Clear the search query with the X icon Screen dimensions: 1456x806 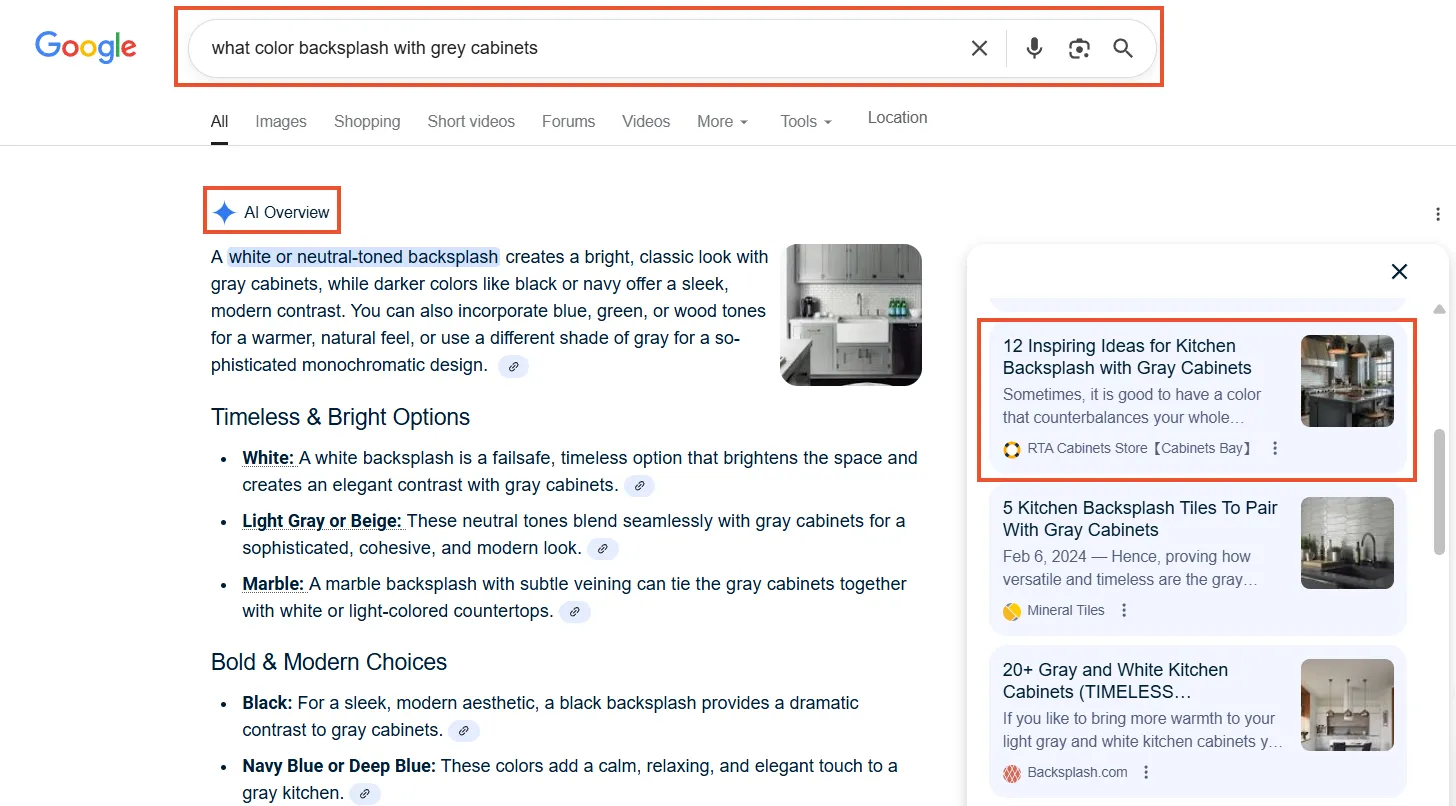[978, 47]
